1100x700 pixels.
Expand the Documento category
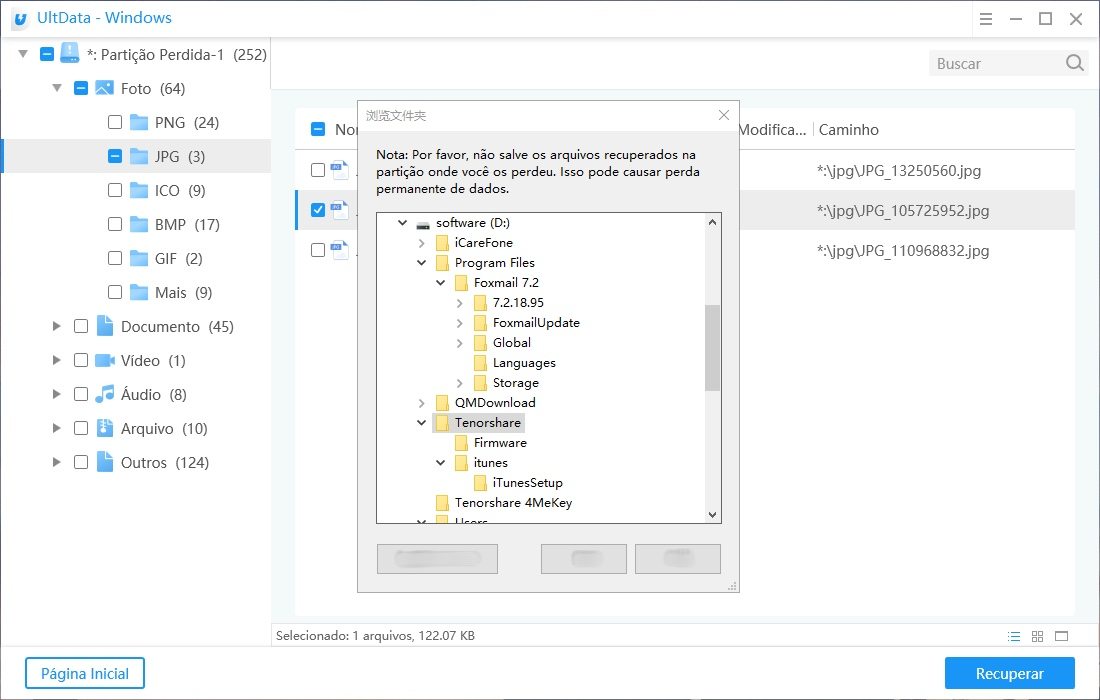(x=57, y=326)
